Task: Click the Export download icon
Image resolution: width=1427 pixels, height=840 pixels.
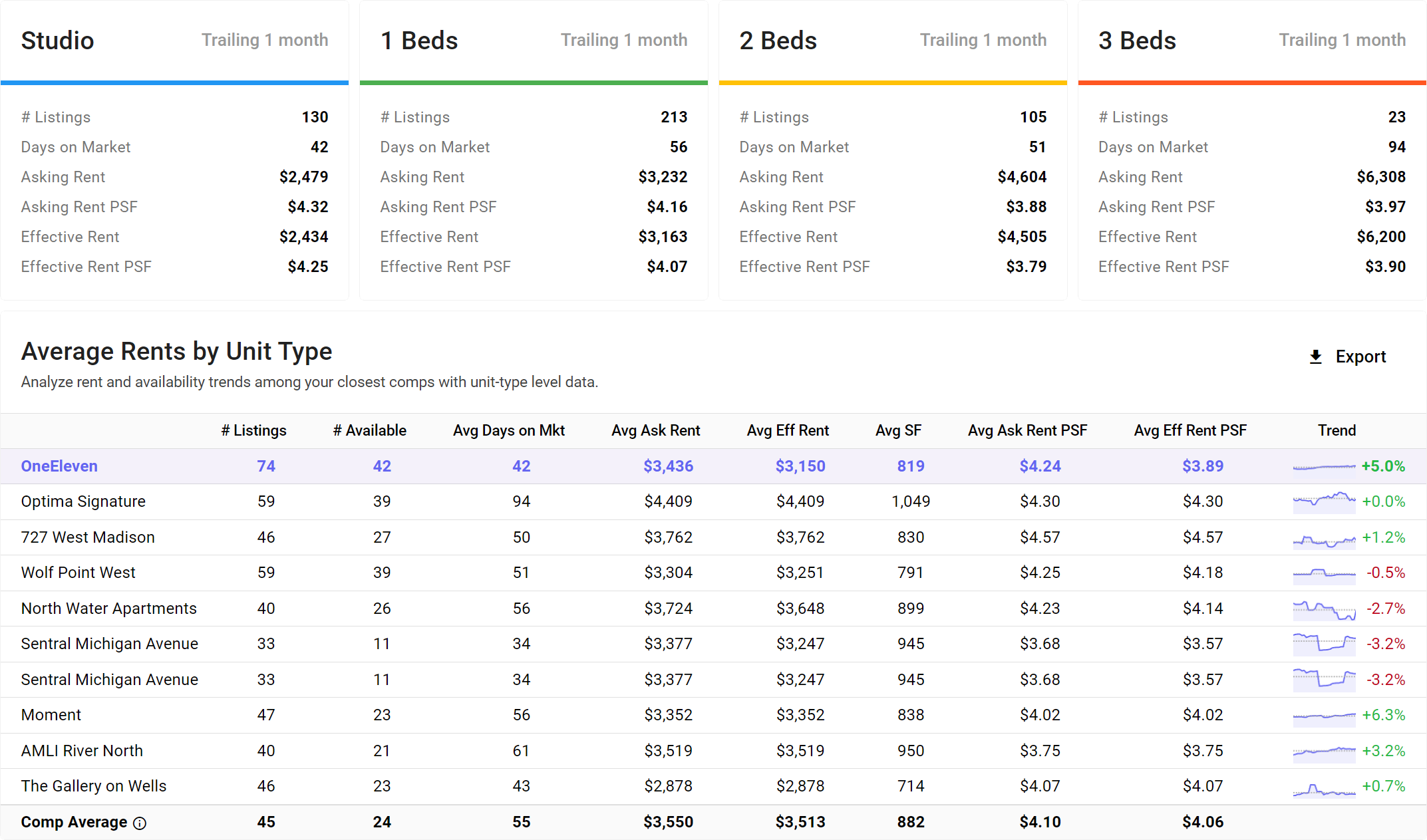Action: (x=1315, y=356)
